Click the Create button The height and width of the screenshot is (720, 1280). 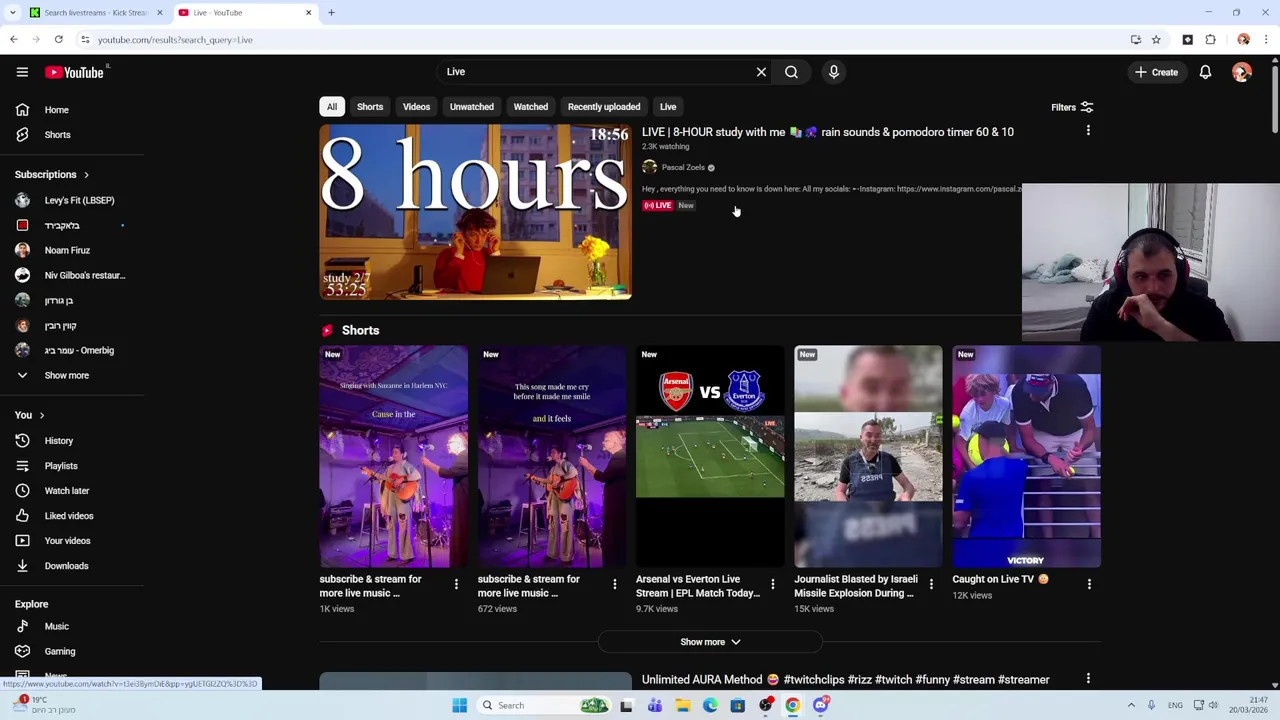(1156, 72)
